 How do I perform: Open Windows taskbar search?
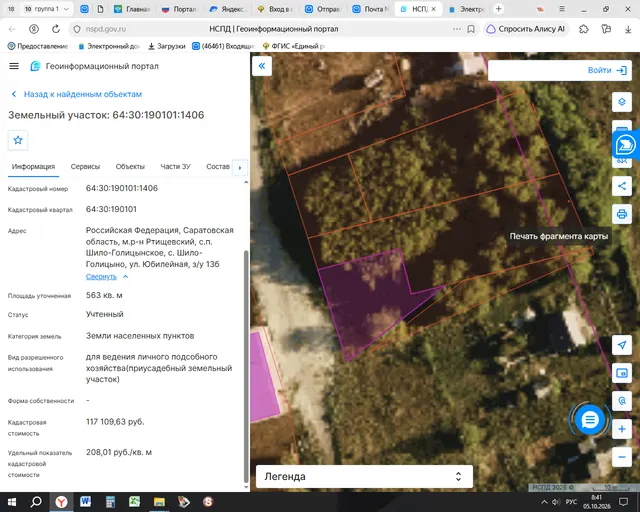coord(36,502)
